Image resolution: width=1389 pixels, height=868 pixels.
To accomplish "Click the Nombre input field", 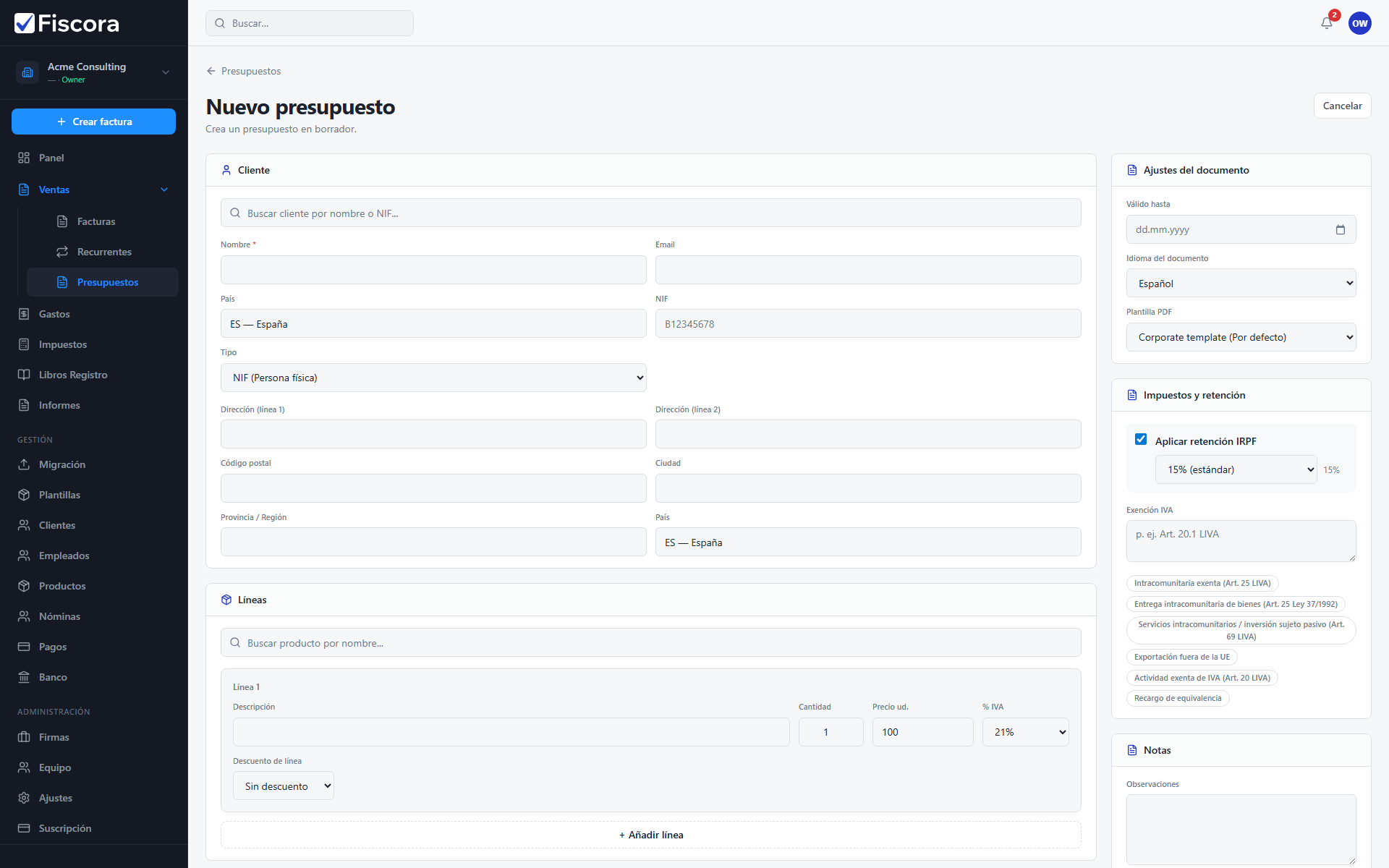I will pos(433,270).
